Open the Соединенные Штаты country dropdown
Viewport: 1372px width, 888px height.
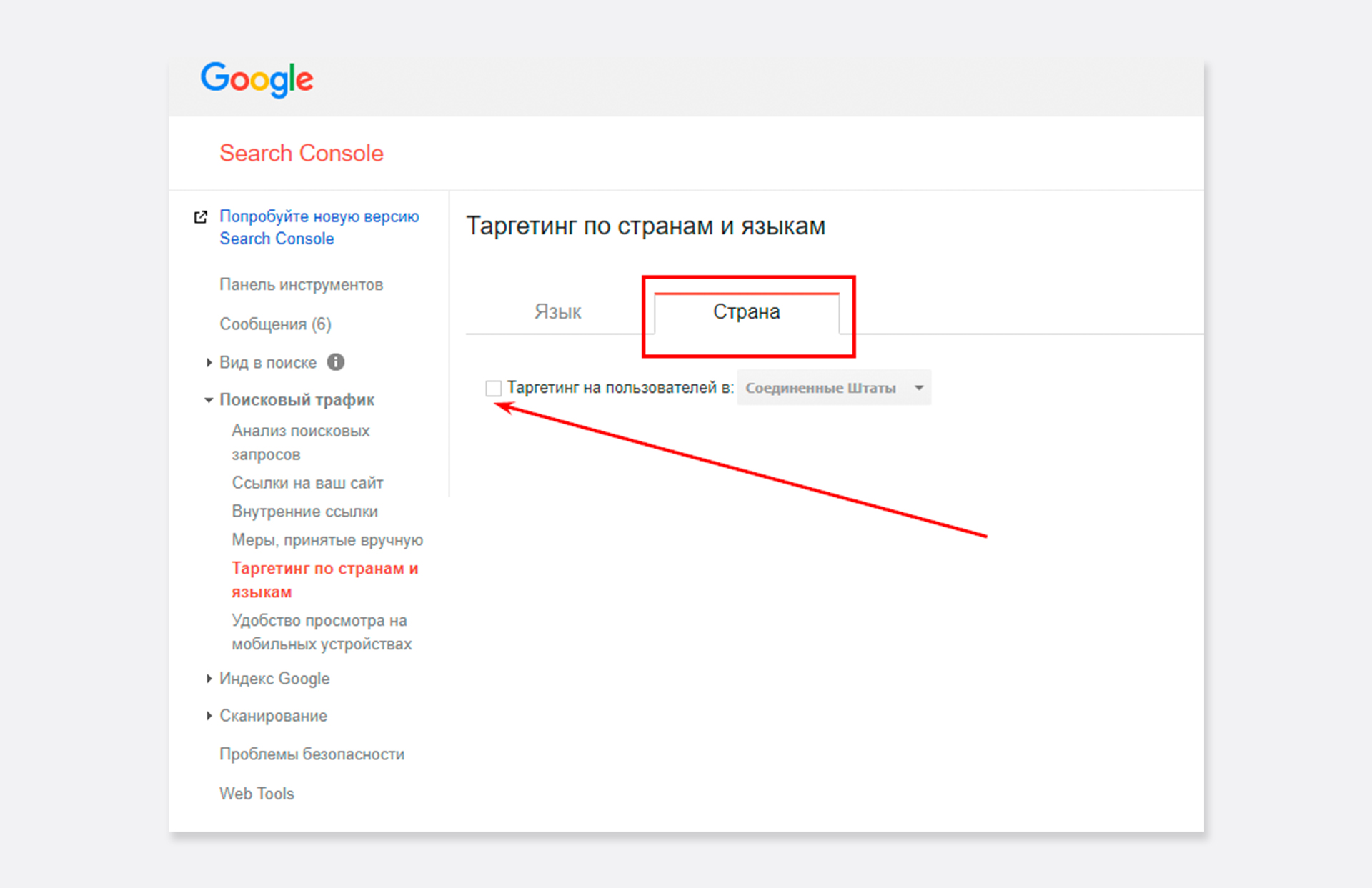833,388
